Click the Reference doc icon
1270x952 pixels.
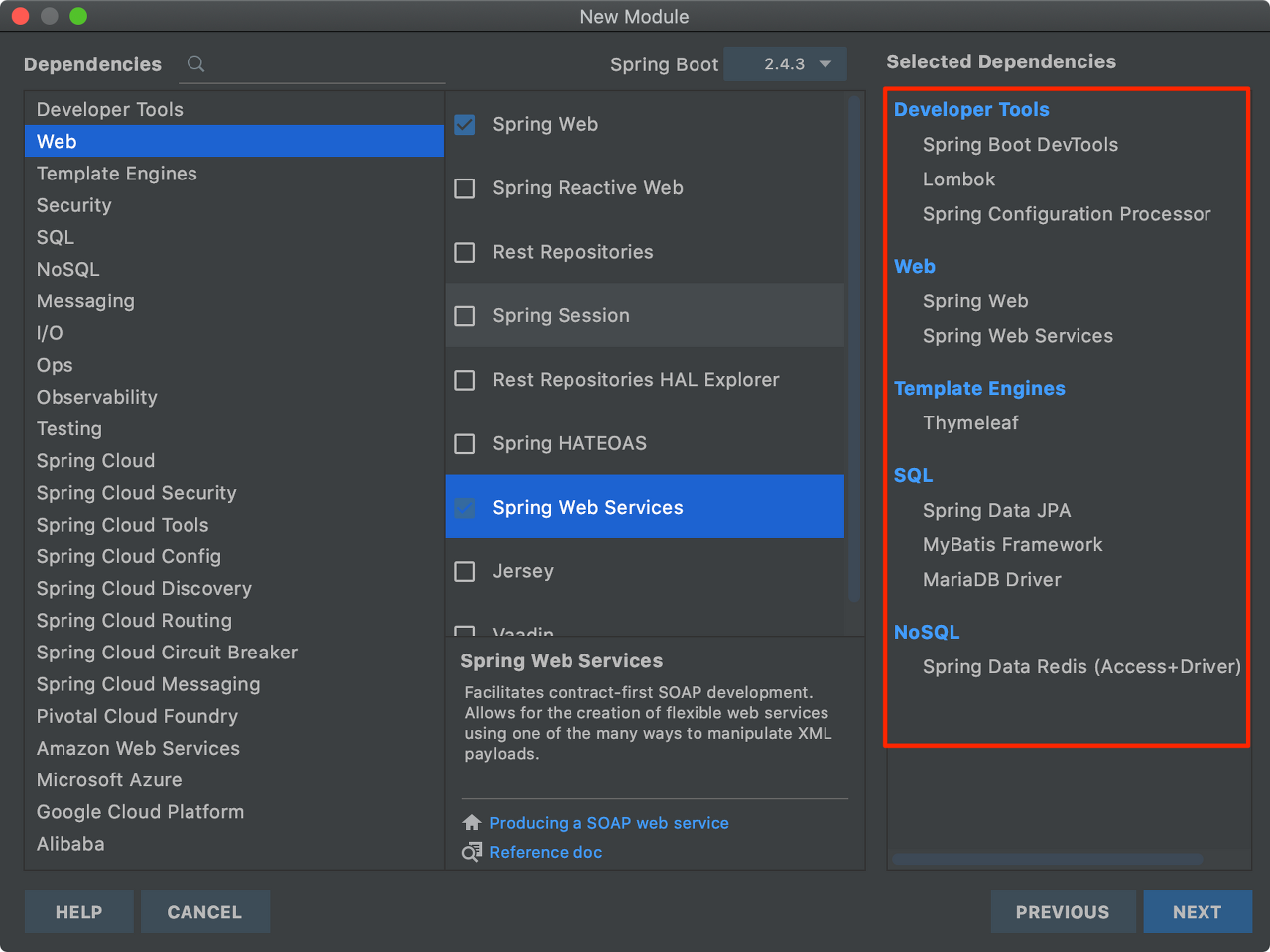pos(472,852)
